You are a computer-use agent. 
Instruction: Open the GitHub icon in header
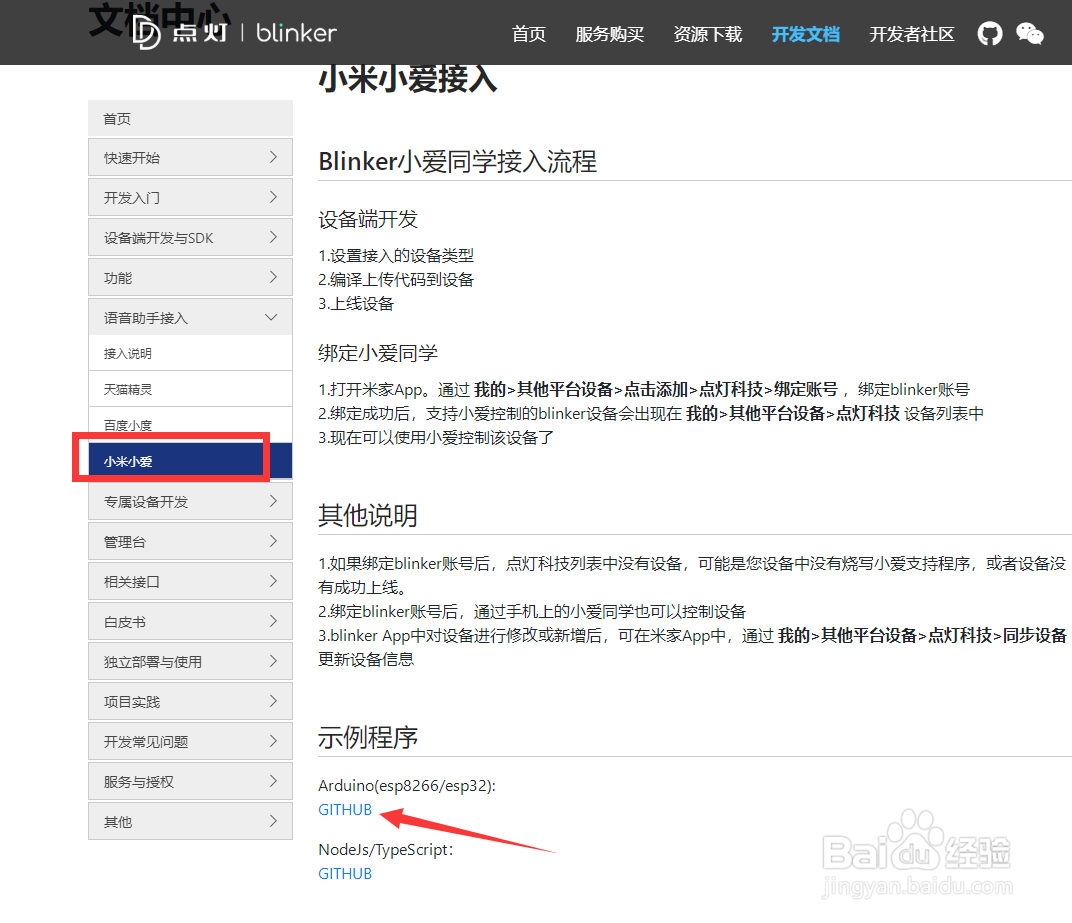989,34
